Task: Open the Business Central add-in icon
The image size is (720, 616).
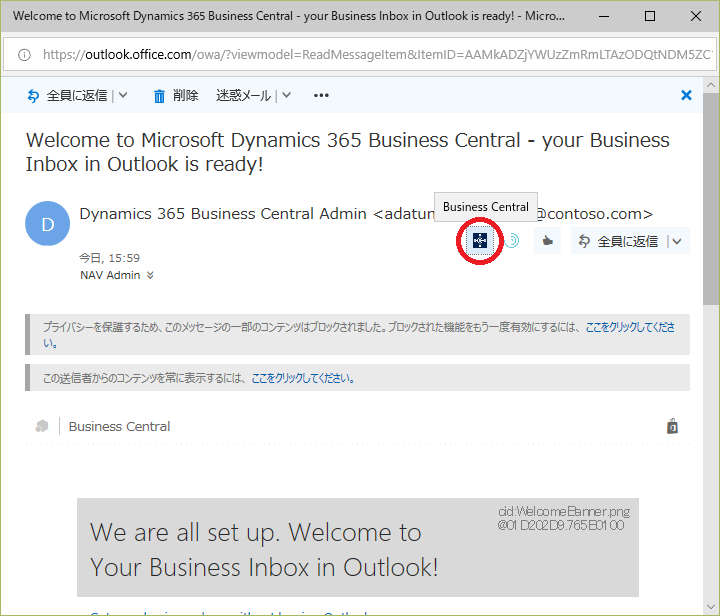Action: point(480,241)
